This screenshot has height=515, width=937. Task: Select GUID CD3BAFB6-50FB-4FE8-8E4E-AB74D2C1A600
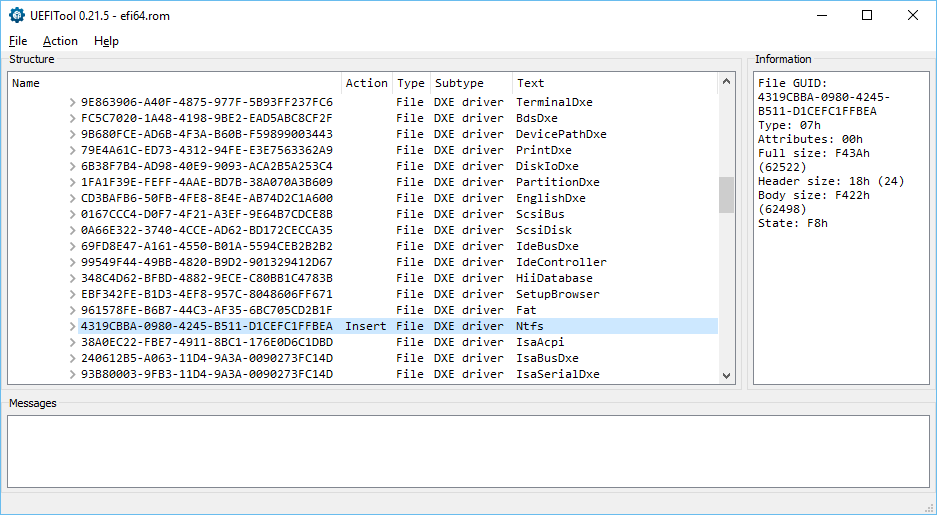coord(207,198)
